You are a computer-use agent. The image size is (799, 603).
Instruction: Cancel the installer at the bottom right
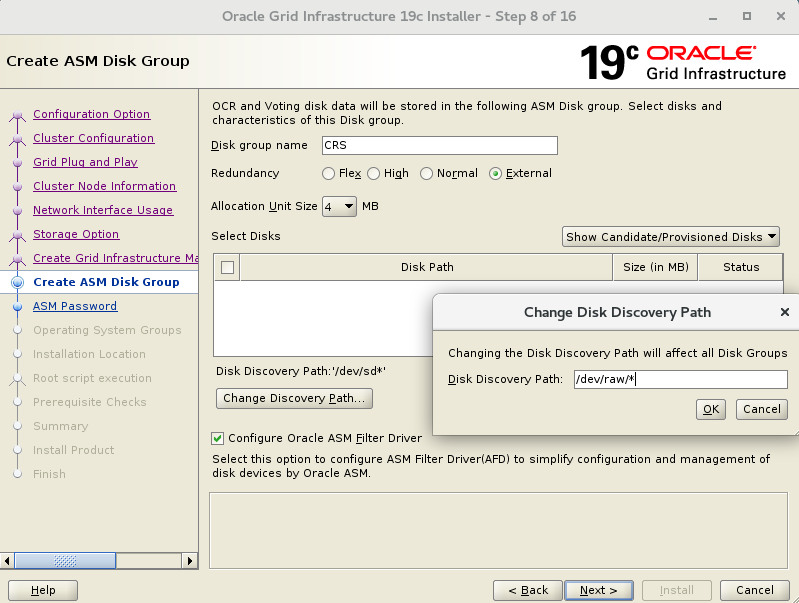pos(754,590)
